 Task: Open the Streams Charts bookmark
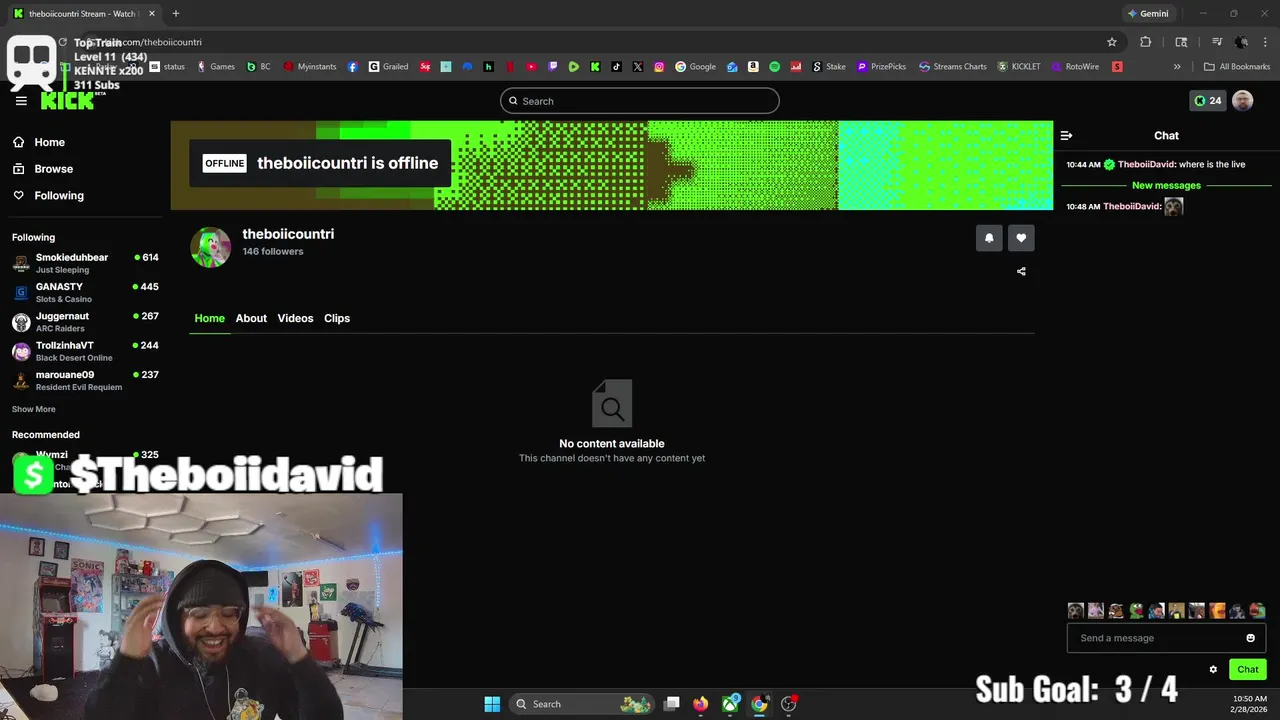pyautogui.click(x=953, y=67)
